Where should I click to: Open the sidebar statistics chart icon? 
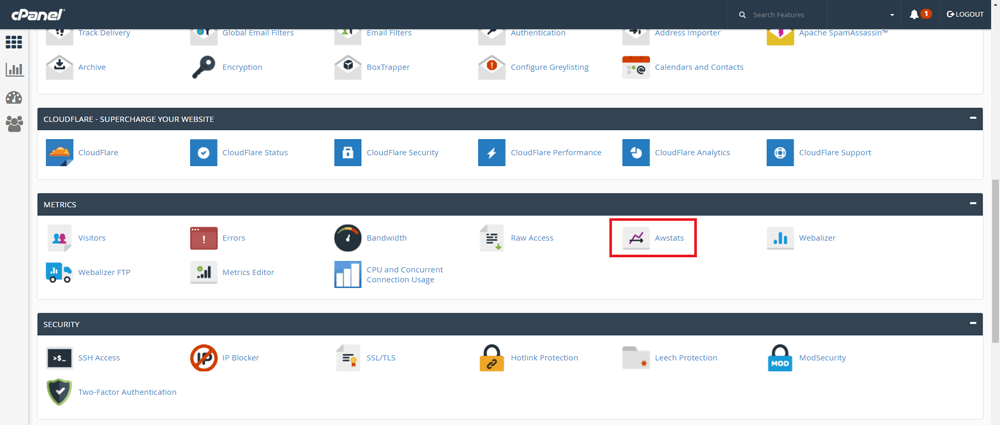14,70
